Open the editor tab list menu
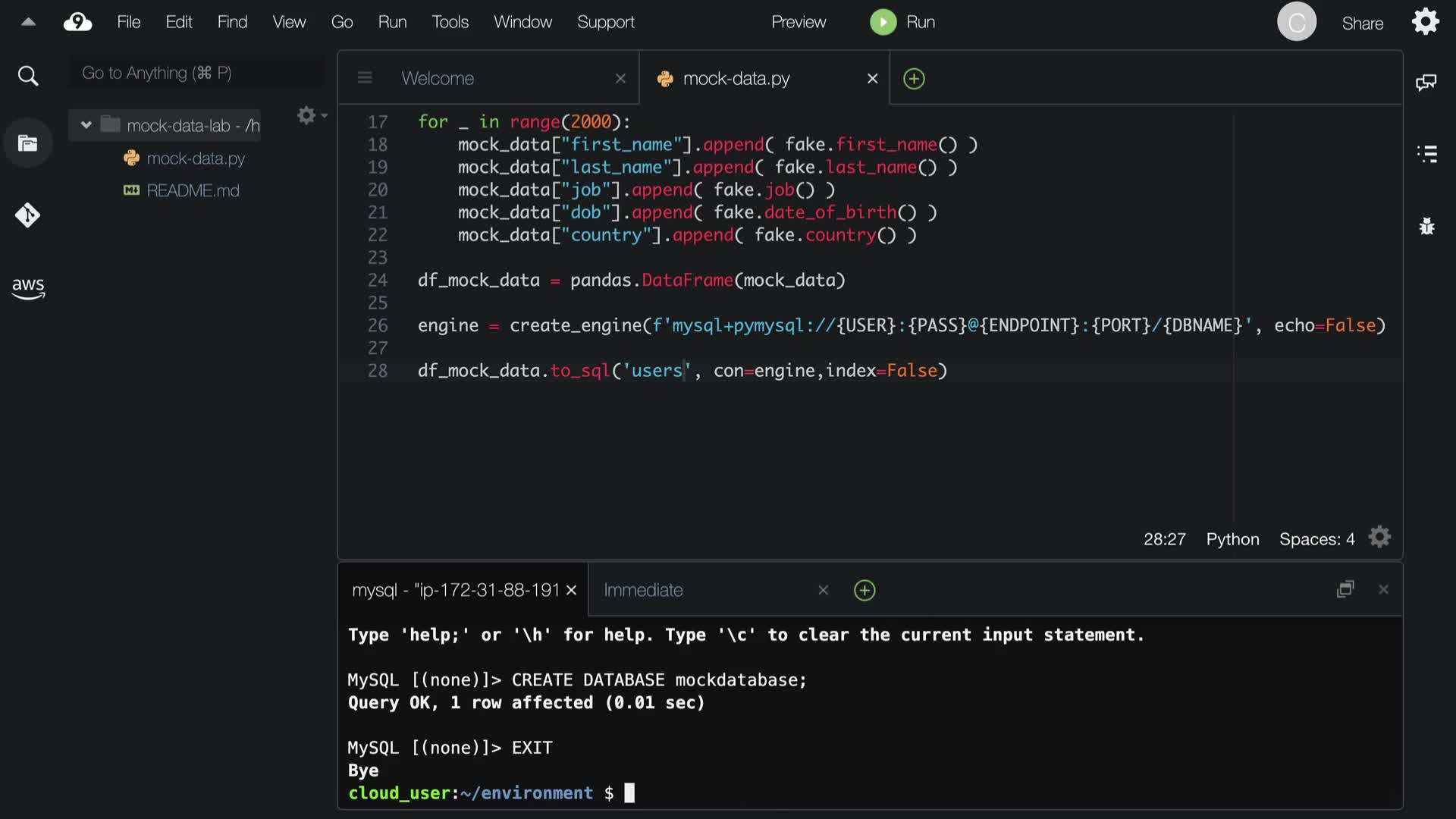The height and width of the screenshot is (819, 1456). 365,78
